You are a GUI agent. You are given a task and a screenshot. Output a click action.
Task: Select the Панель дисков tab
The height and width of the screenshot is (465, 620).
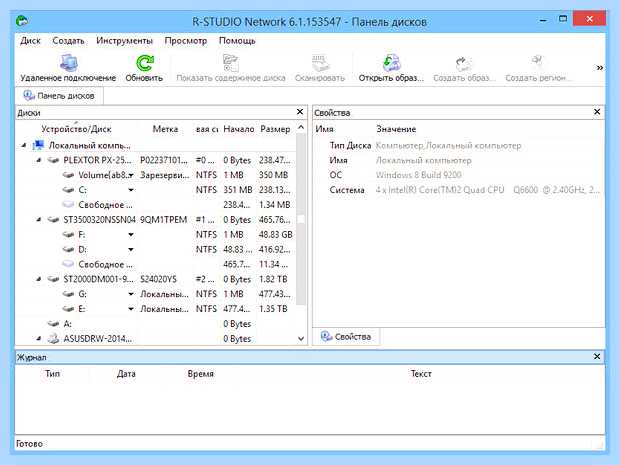point(59,96)
